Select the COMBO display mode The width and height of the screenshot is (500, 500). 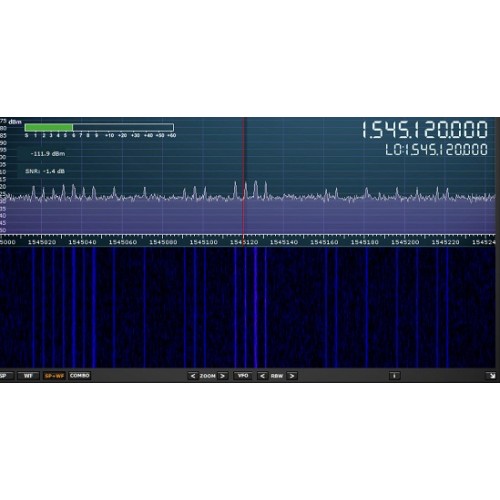point(80,376)
